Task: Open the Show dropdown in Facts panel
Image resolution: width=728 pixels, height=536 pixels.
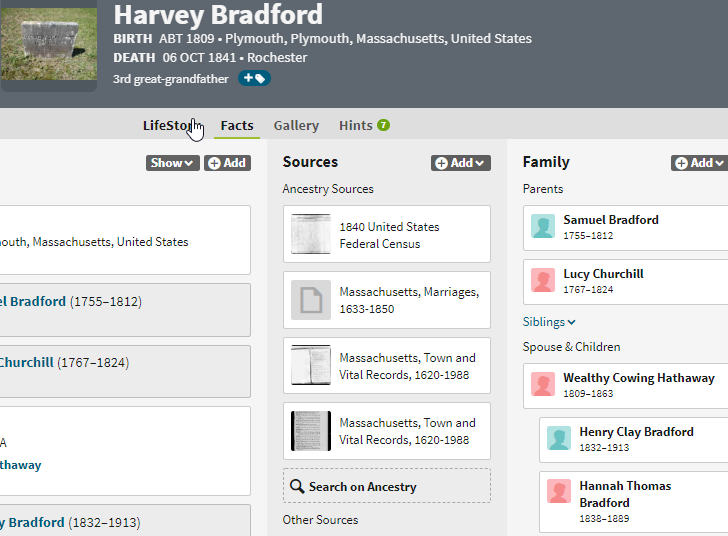Action: click(x=172, y=163)
